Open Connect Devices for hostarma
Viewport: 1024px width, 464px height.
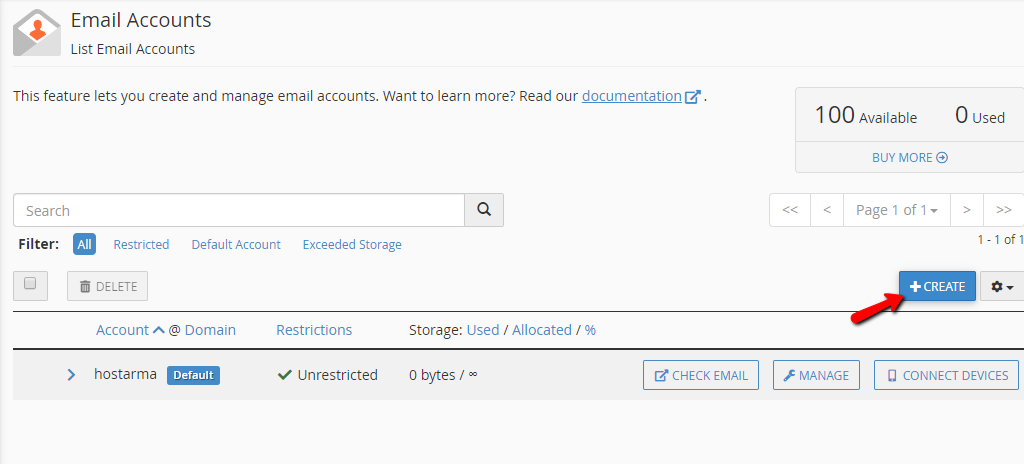(x=946, y=375)
